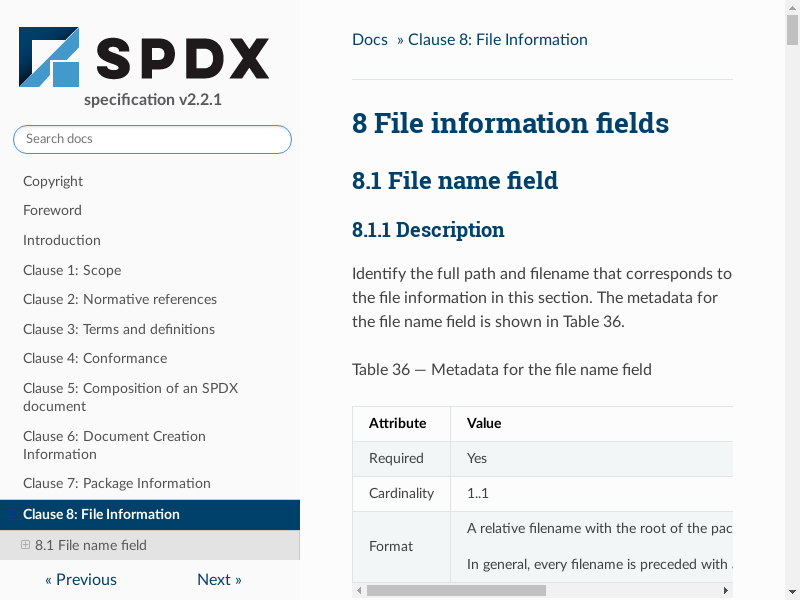Image resolution: width=800 pixels, height=600 pixels.
Task: Click the Search docs field
Action: 152,139
